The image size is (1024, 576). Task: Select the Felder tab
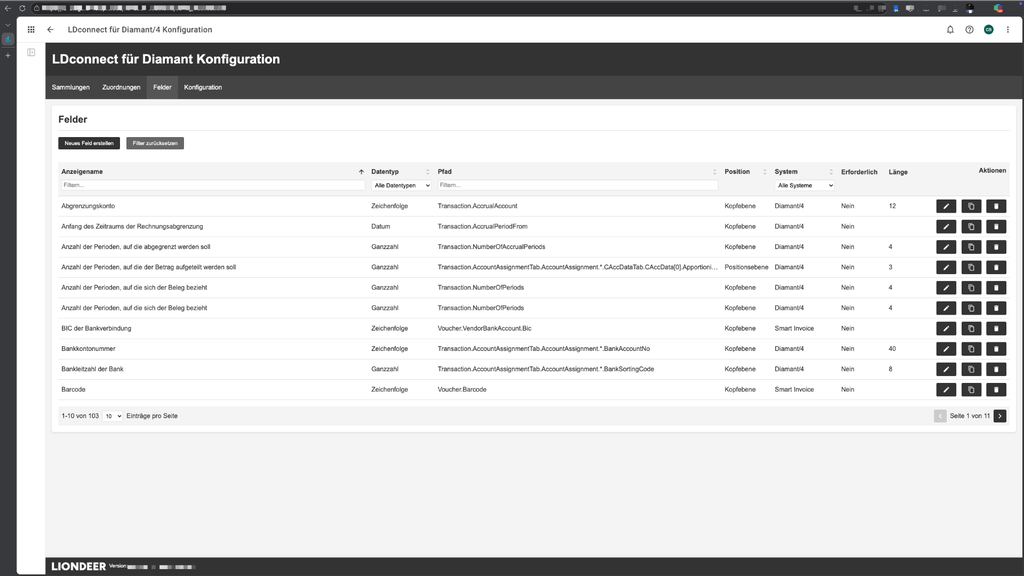click(162, 87)
